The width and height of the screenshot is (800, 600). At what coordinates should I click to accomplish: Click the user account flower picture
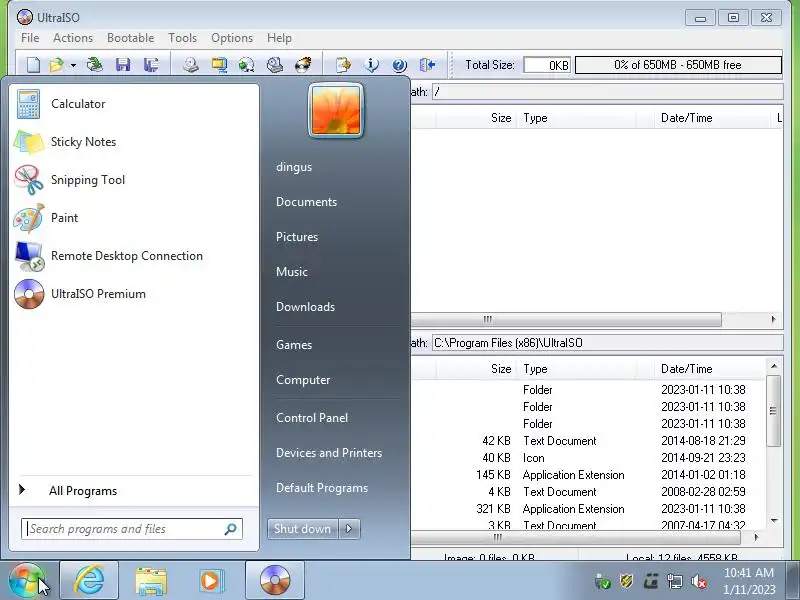[336, 110]
